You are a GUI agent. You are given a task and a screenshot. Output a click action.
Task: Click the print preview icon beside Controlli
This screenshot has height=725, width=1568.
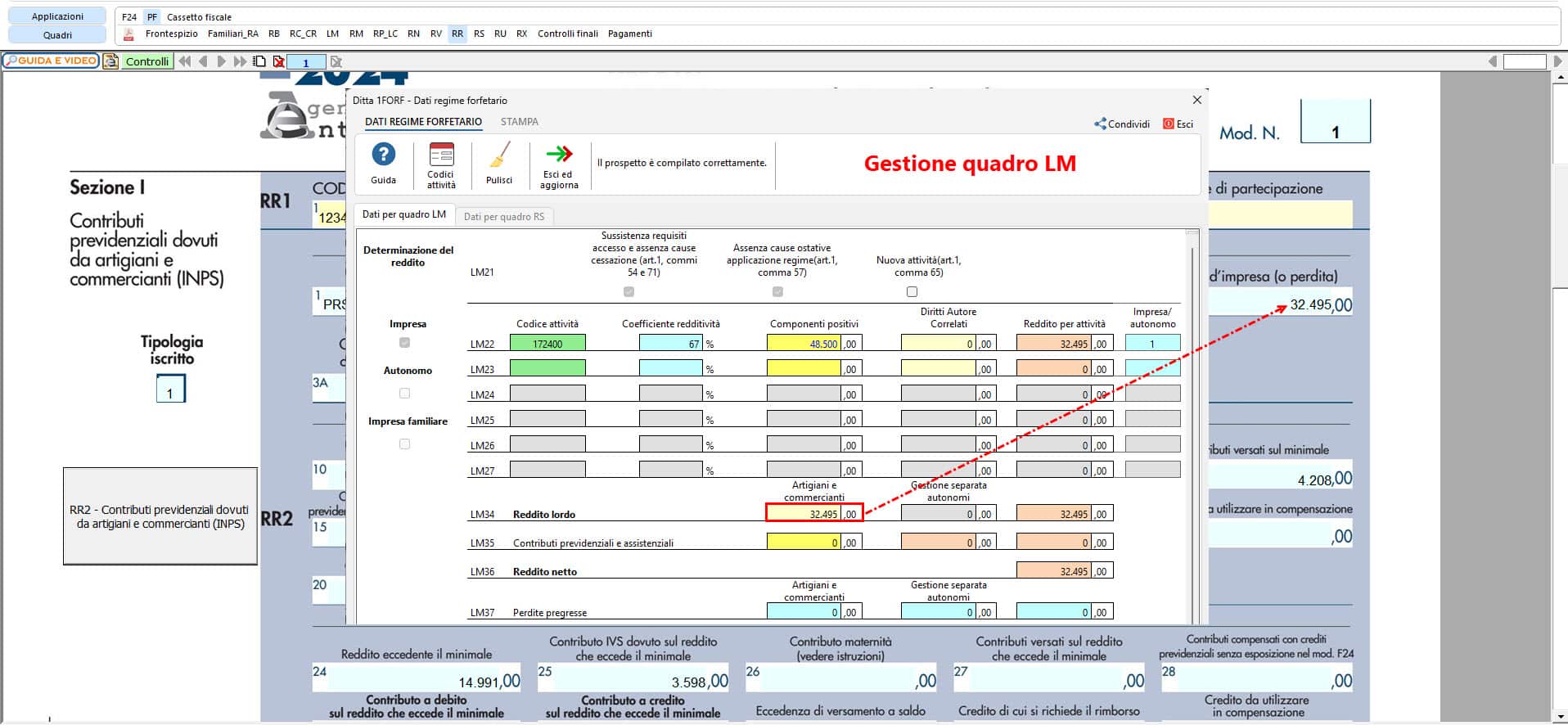point(110,61)
